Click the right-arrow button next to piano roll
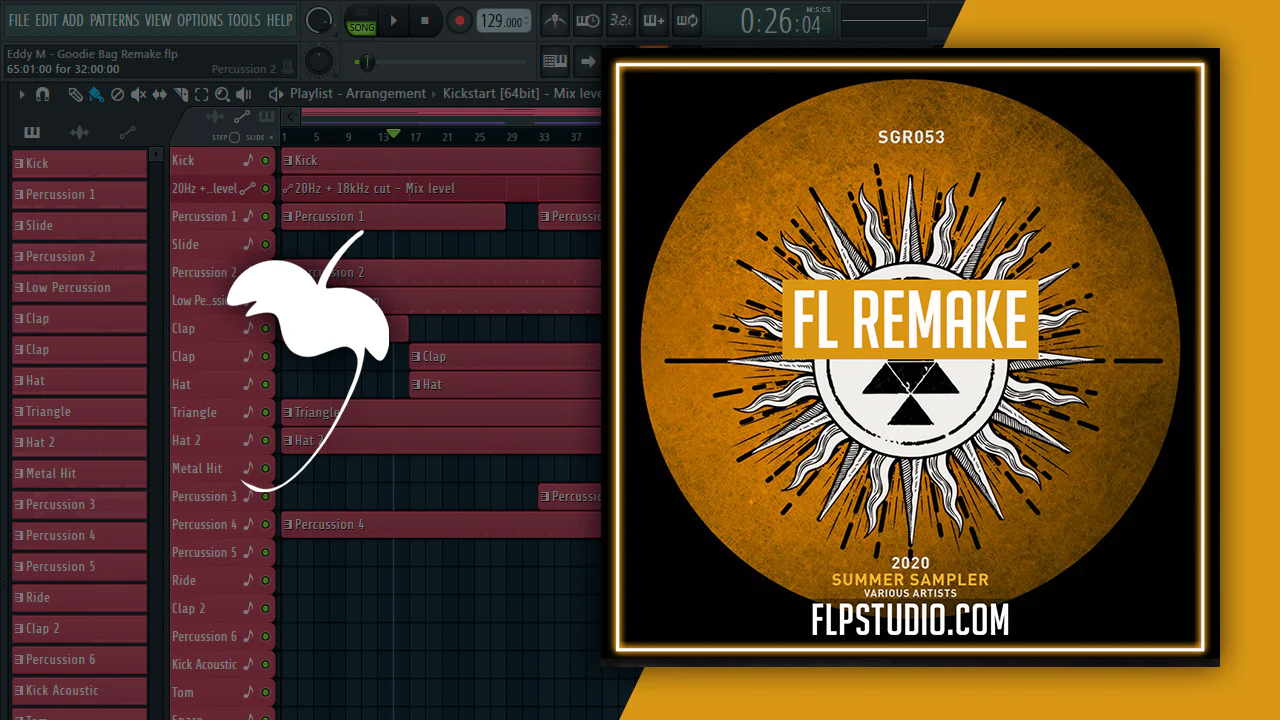 pyautogui.click(x=588, y=61)
